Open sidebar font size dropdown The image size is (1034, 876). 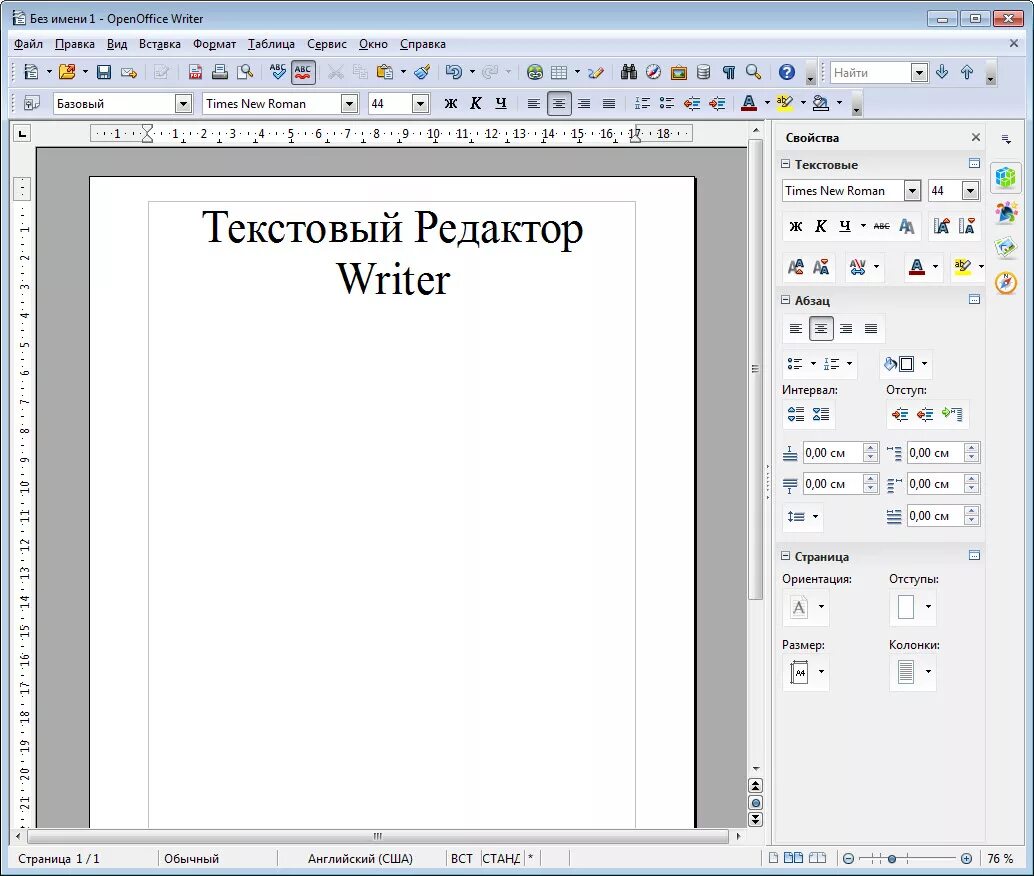970,191
